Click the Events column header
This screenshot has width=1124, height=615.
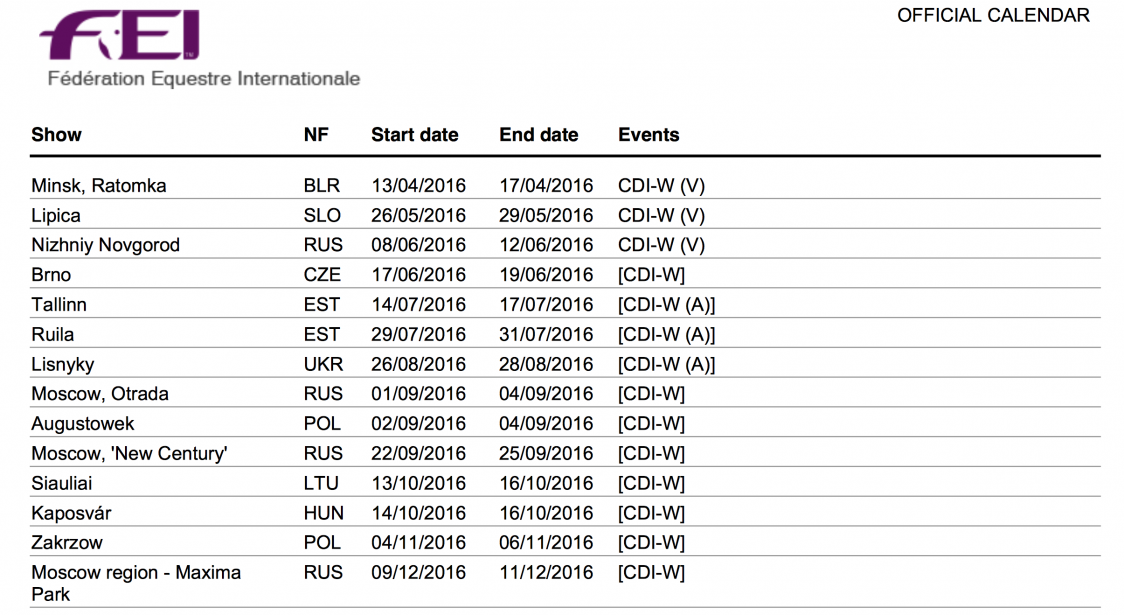pos(648,135)
